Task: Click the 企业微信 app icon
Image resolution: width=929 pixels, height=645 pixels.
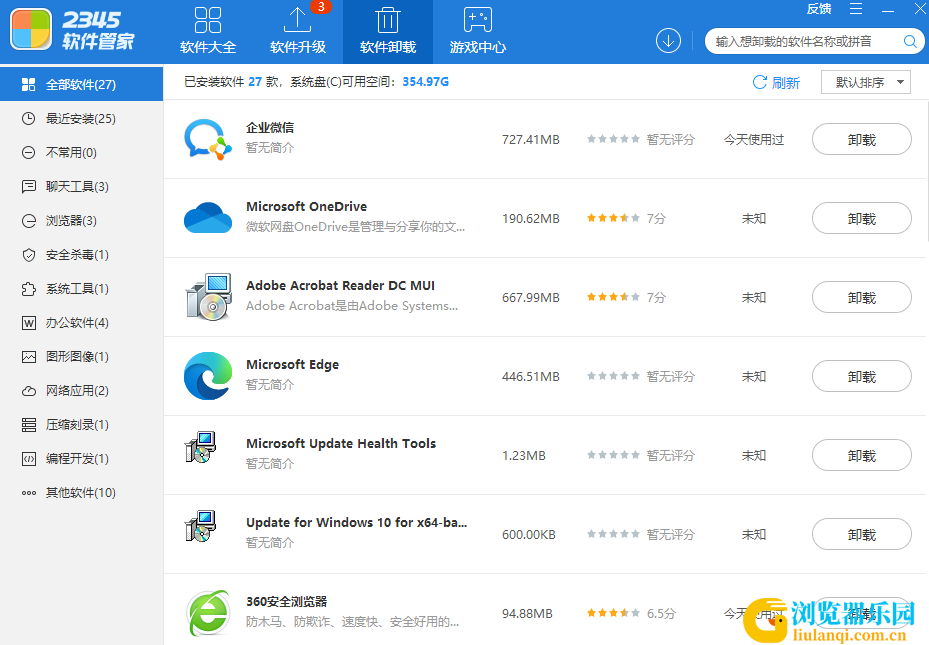Action: coord(207,139)
